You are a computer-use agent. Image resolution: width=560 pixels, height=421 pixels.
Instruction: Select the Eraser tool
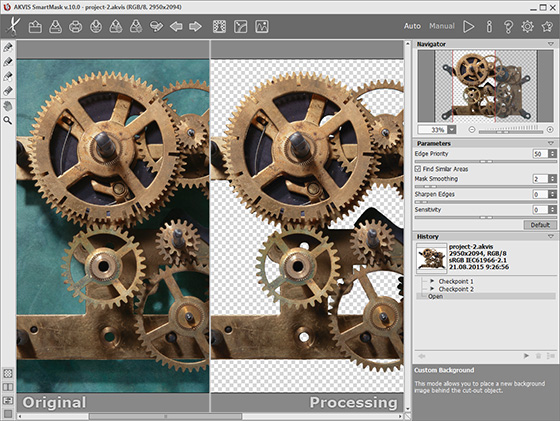8,91
